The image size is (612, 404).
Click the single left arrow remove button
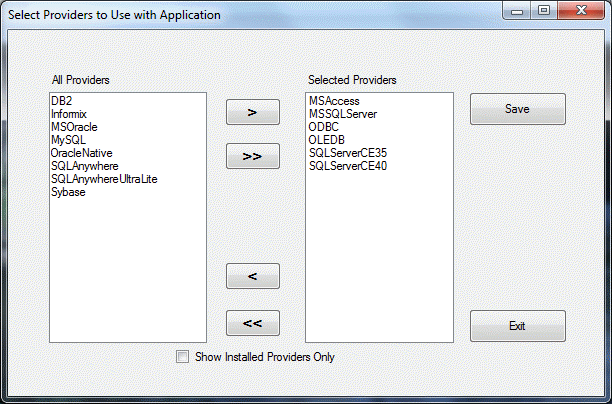coord(253,276)
